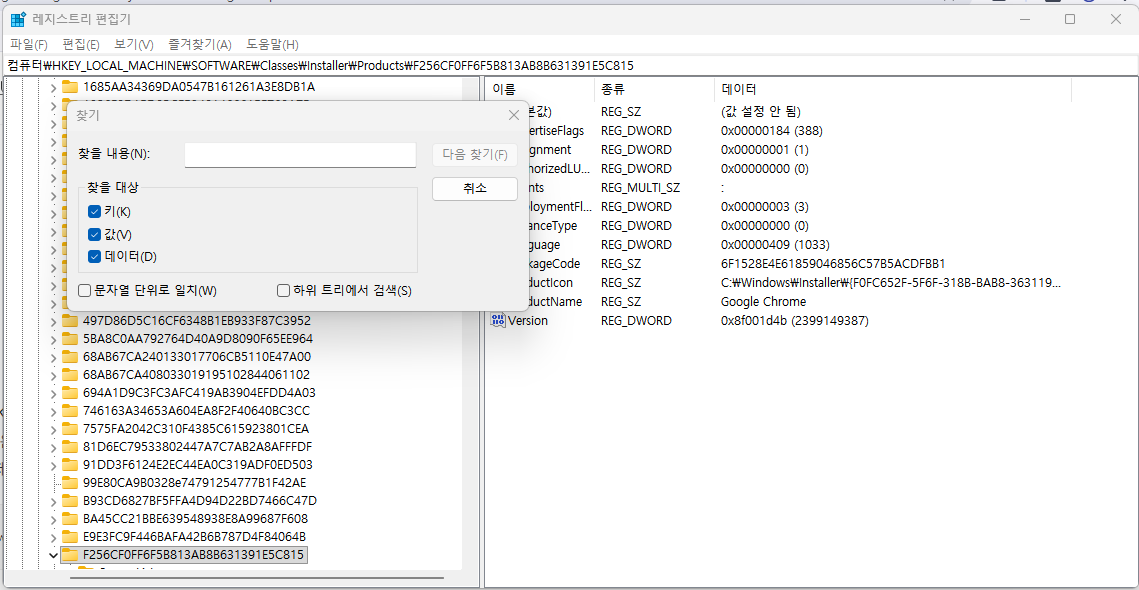This screenshot has height=590, width=1139.
Task: Click folder icon of 81D6EC79533802447A7C7AB2A8AFFFDF key
Action: point(70,446)
